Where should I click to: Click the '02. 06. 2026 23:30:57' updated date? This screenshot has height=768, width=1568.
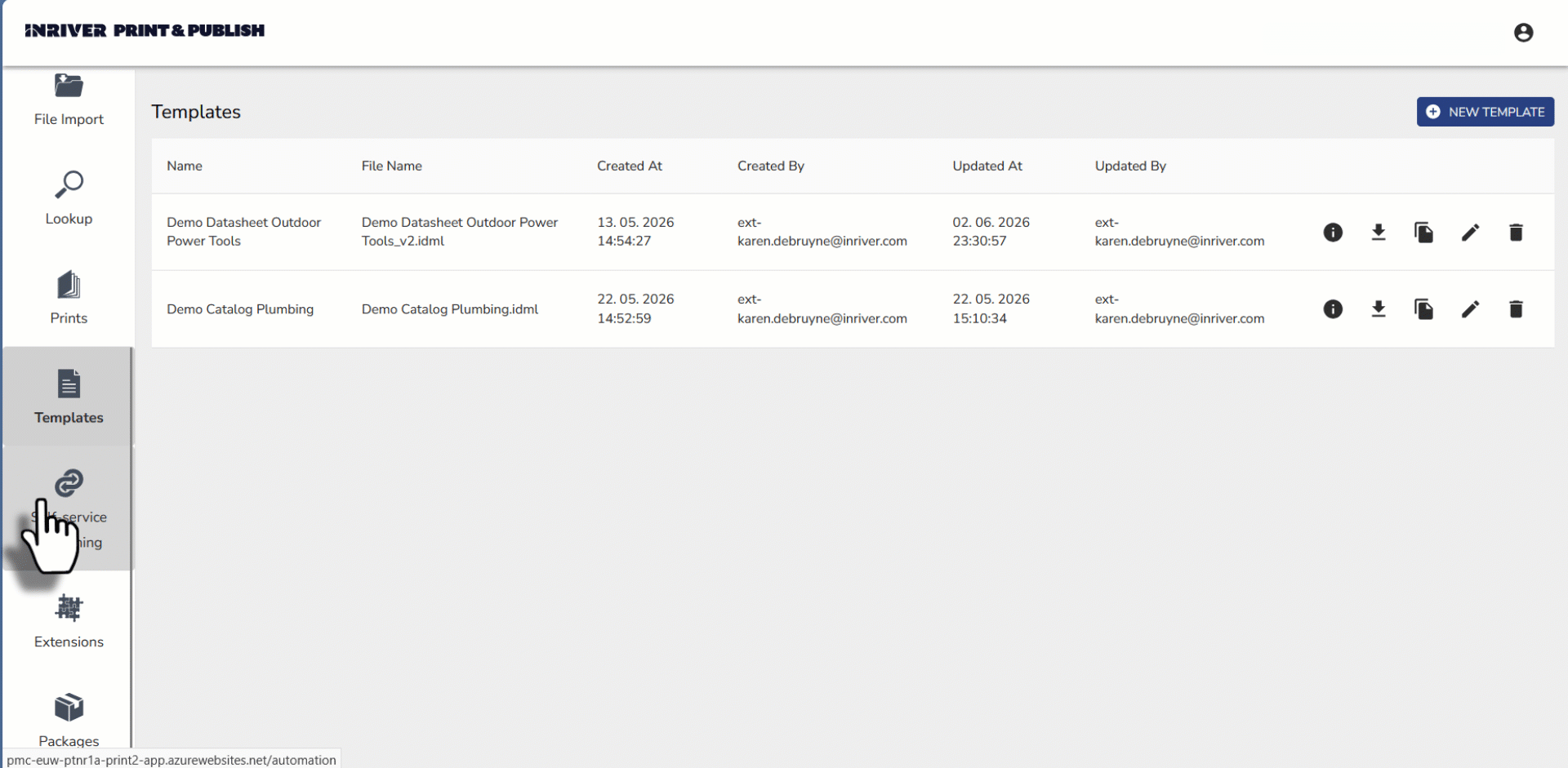pyautogui.click(x=991, y=232)
